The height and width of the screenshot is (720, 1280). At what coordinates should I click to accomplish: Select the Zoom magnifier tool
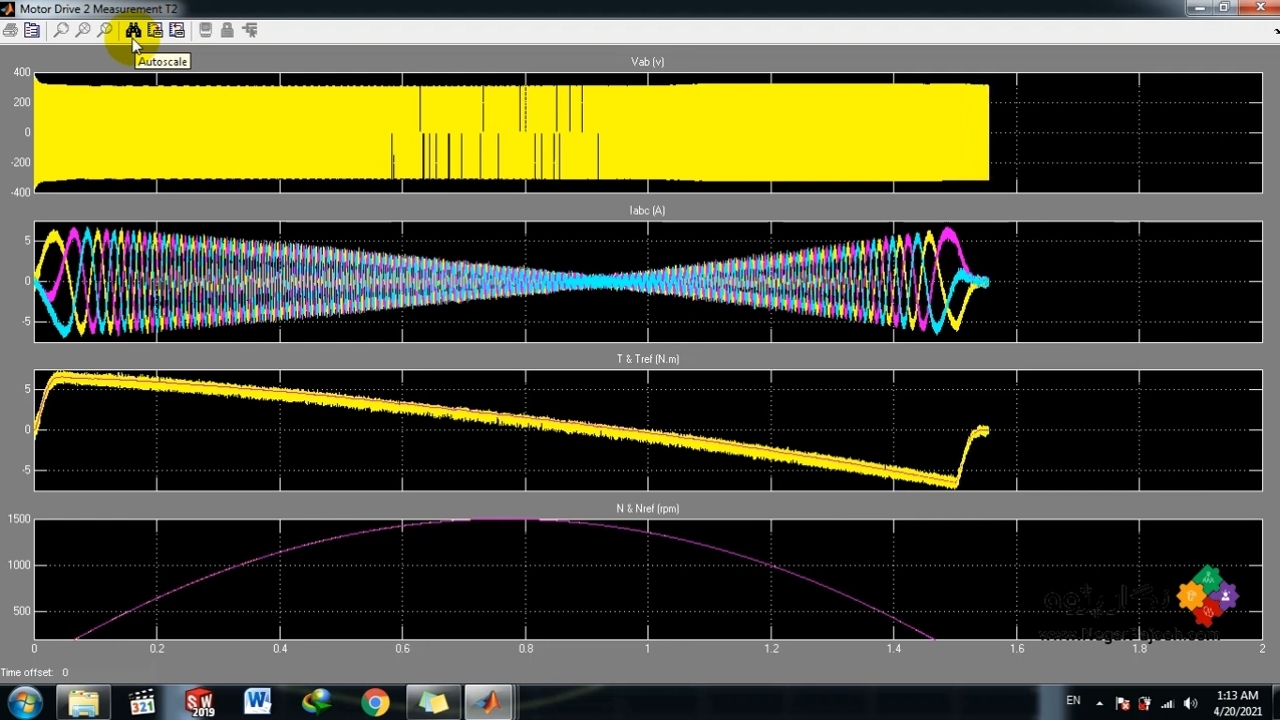(x=61, y=30)
